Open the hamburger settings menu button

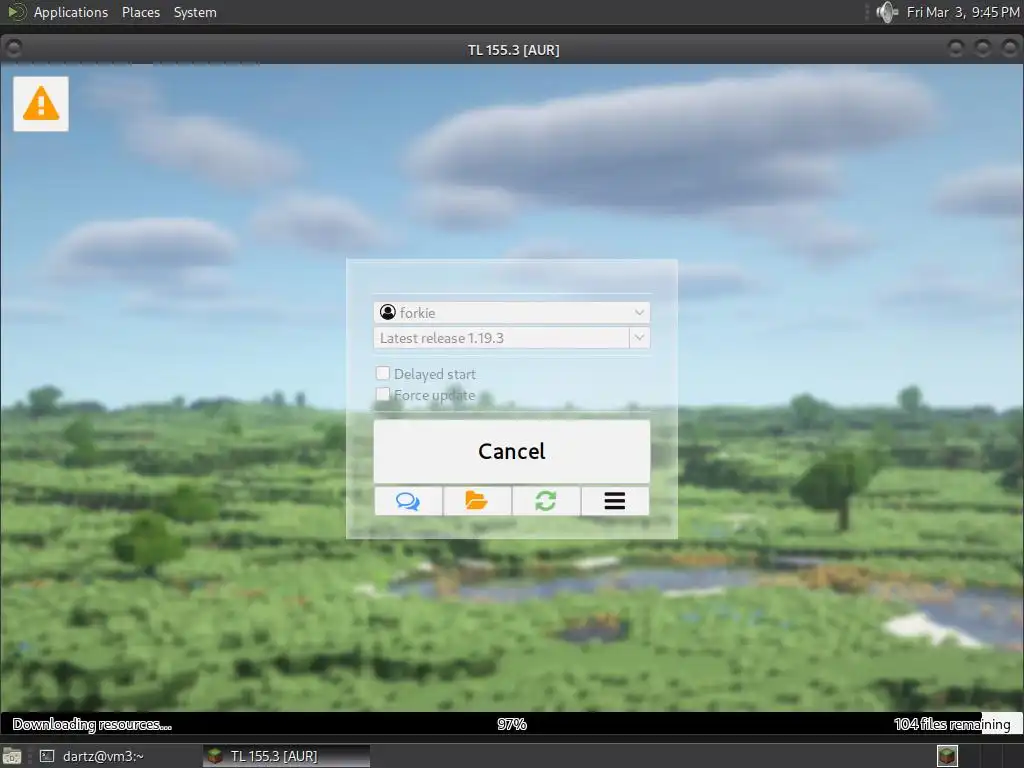pyautogui.click(x=615, y=501)
